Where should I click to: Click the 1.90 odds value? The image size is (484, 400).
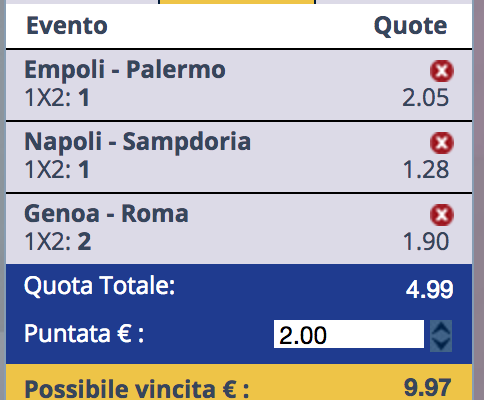[426, 241]
